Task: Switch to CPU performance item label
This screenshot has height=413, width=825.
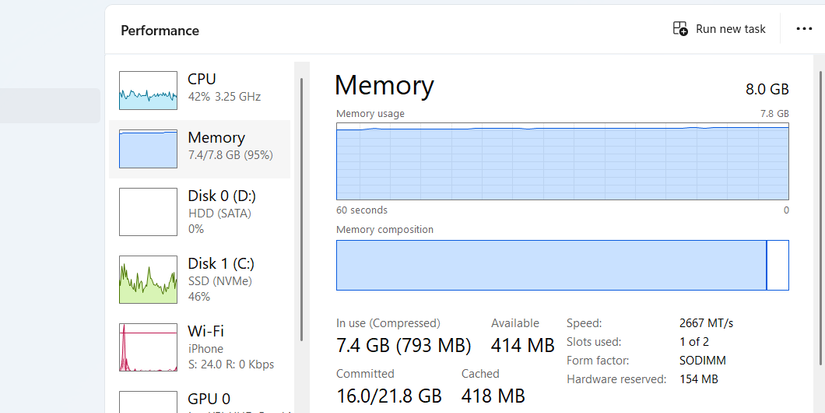Action: click(202, 79)
